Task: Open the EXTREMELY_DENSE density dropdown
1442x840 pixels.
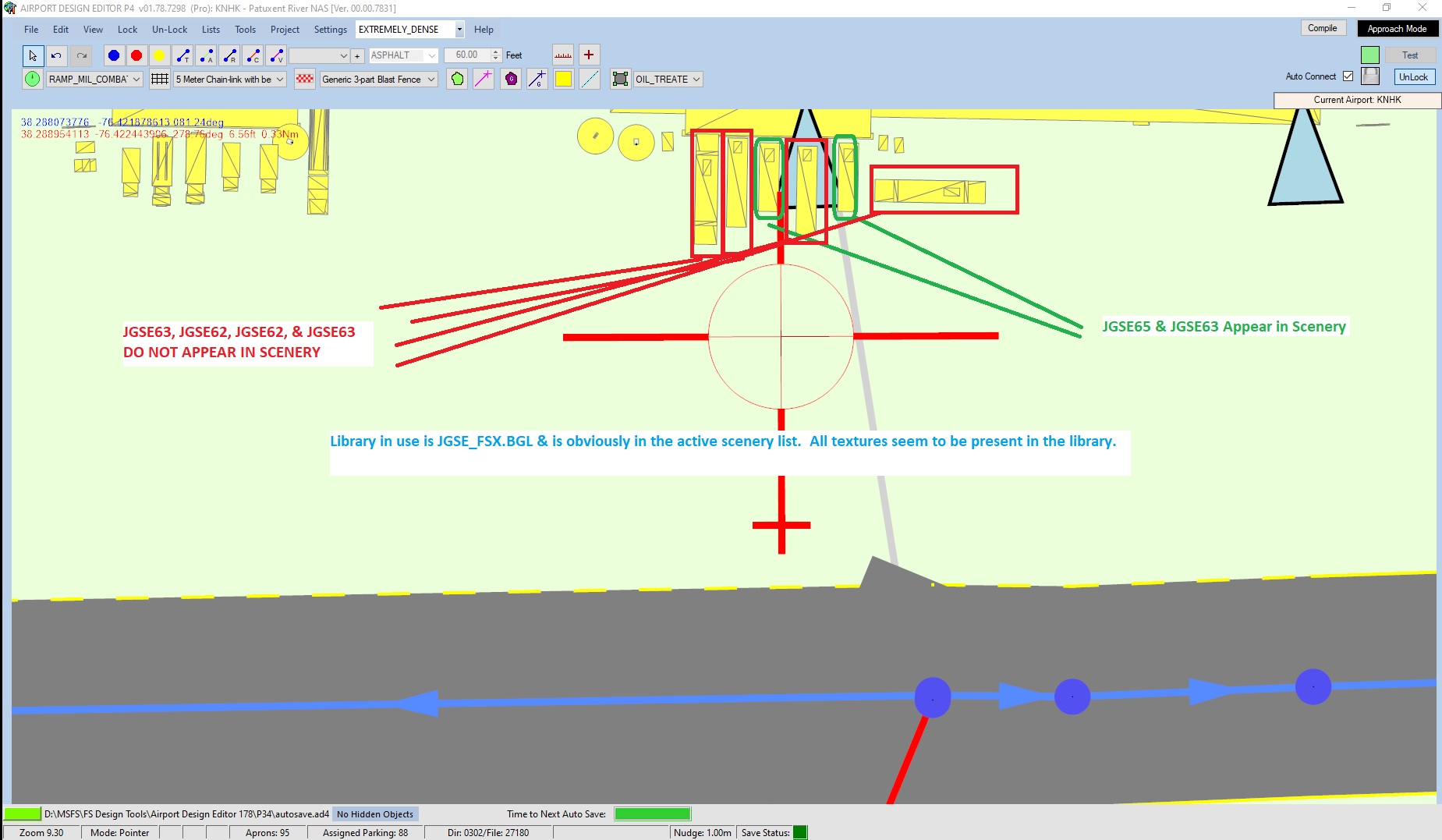Action: 459,29
